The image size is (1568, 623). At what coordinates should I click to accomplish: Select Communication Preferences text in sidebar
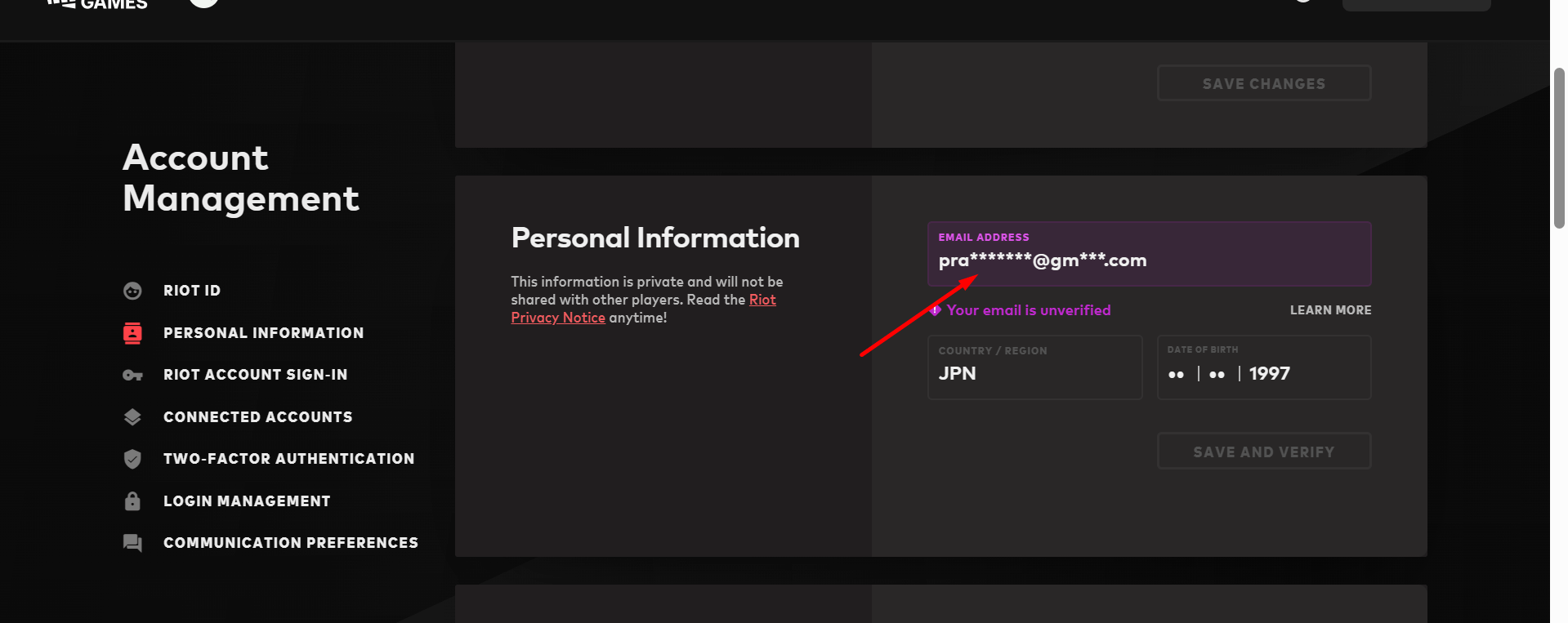290,543
